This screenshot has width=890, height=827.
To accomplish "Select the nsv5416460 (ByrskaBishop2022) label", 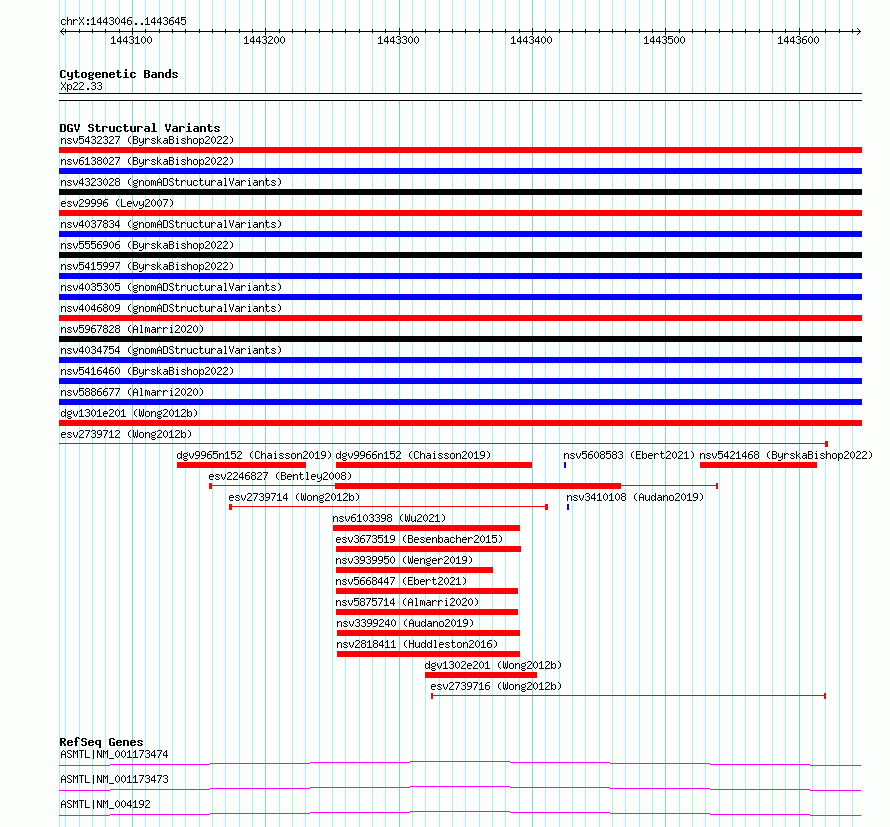I will (x=147, y=371).
